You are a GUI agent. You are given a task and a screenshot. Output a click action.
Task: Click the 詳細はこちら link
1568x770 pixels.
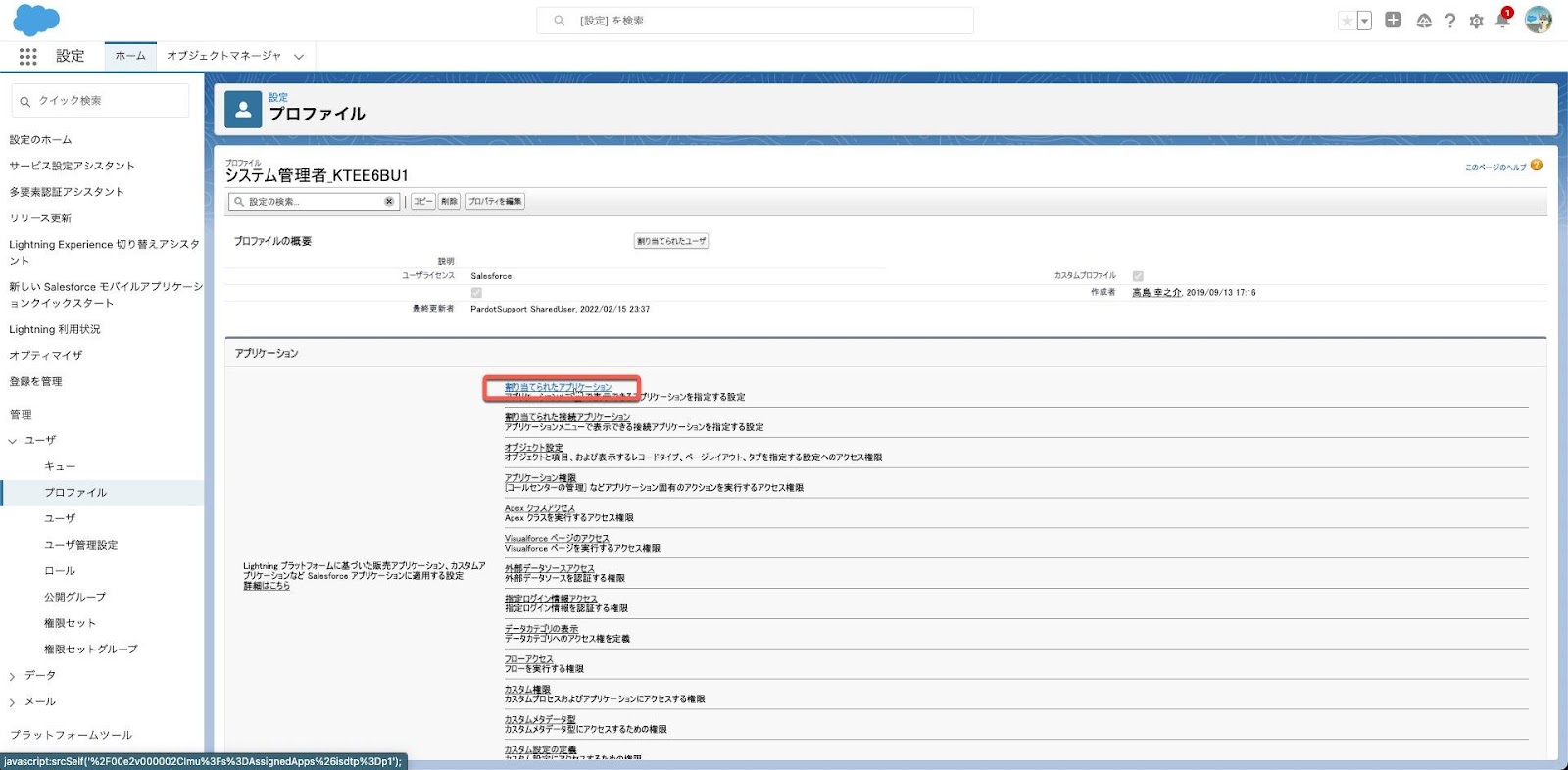[267, 586]
